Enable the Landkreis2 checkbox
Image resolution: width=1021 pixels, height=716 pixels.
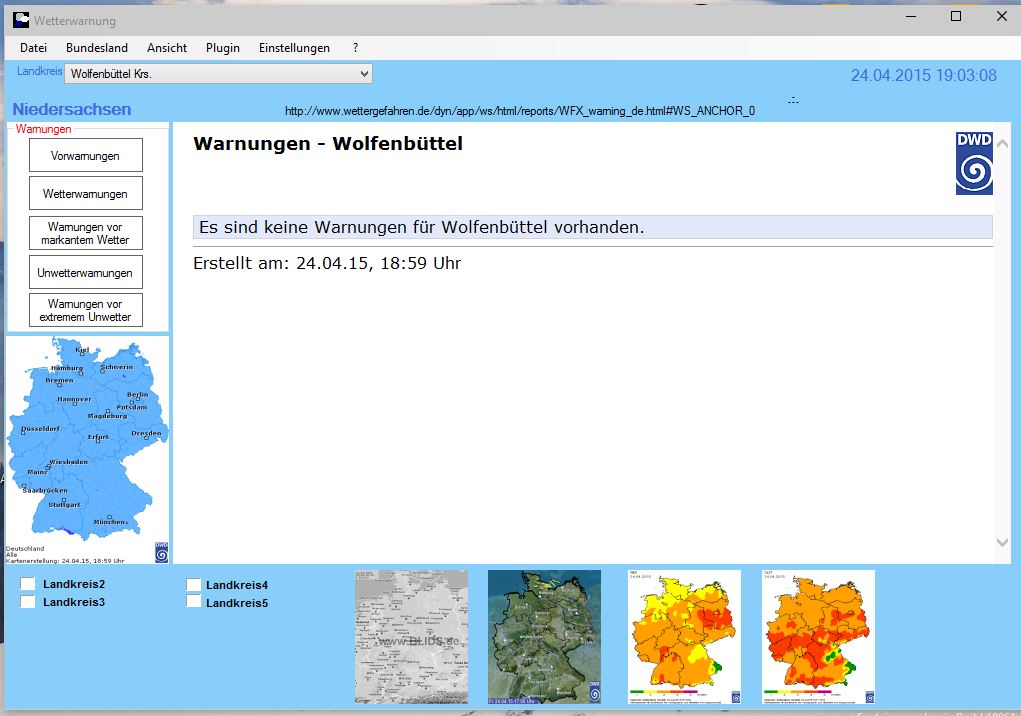click(x=28, y=584)
